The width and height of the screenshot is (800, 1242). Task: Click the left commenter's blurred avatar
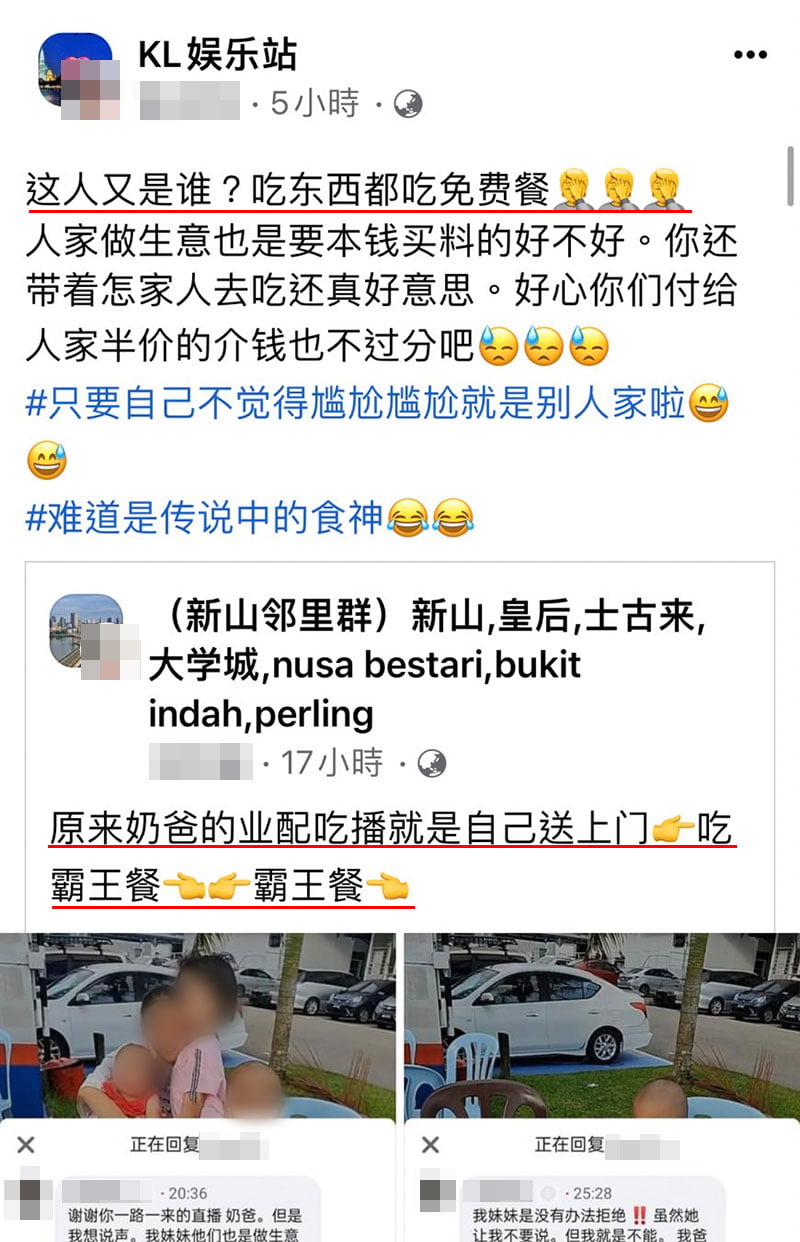28,1200
